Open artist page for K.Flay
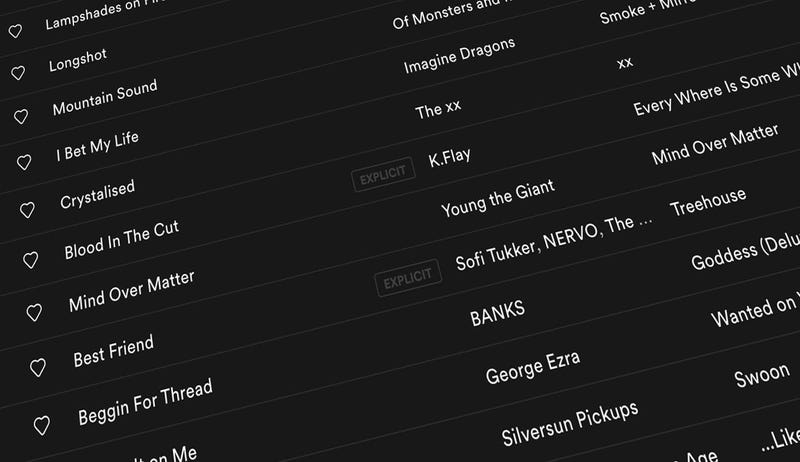800x462 pixels. [449, 158]
